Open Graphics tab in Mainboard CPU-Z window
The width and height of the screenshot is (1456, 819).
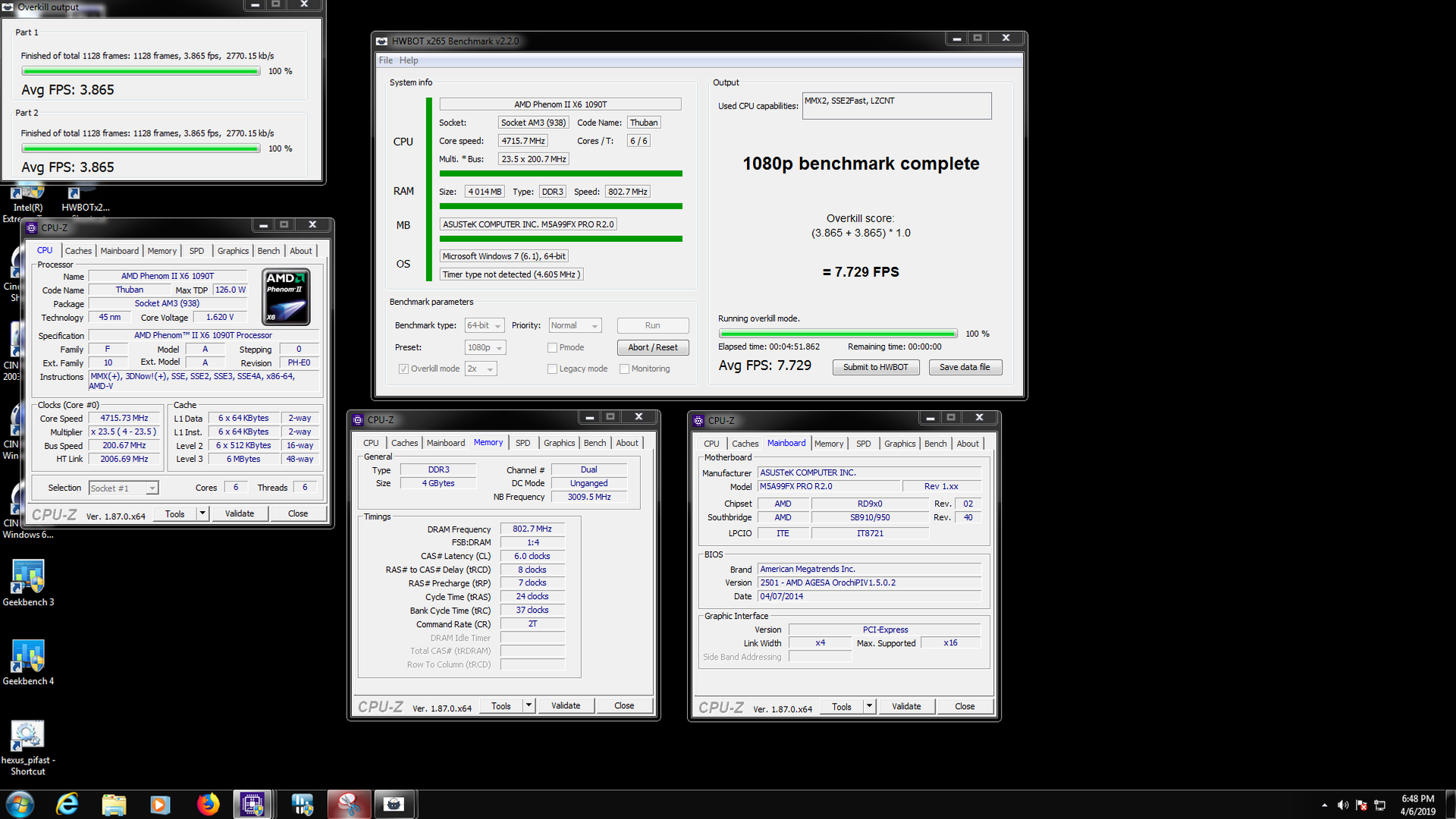click(x=900, y=444)
